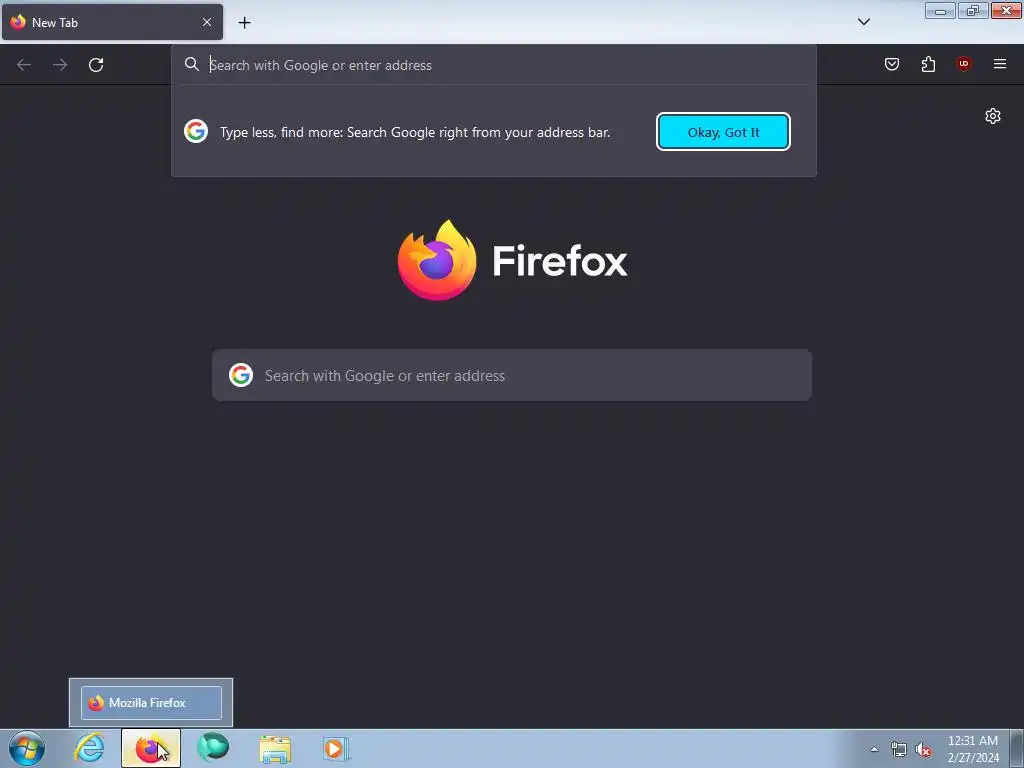Reload the current page

96,65
